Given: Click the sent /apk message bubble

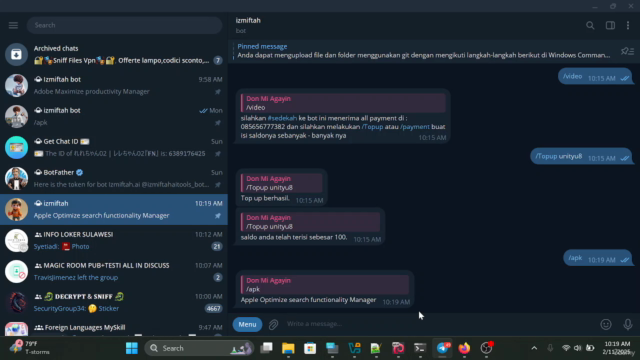Looking at the screenshot, I should [598, 258].
